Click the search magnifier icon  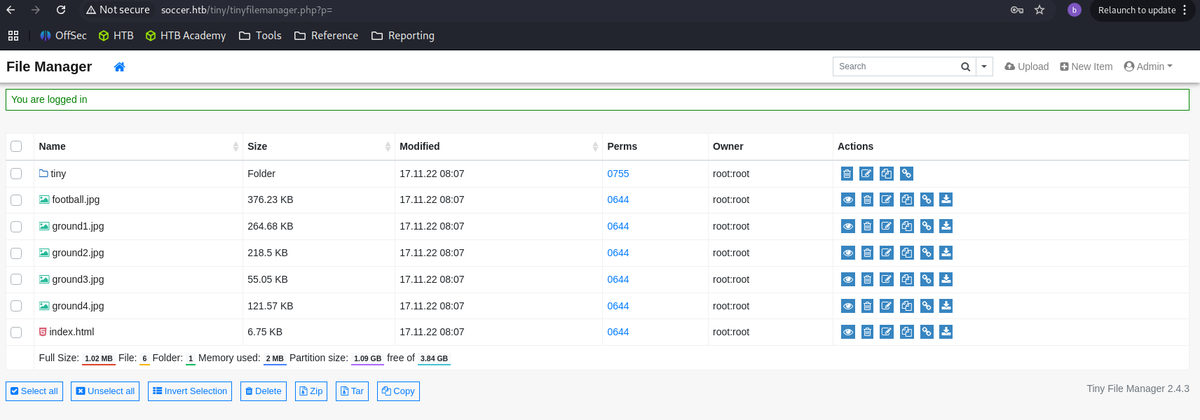pyautogui.click(x=965, y=67)
